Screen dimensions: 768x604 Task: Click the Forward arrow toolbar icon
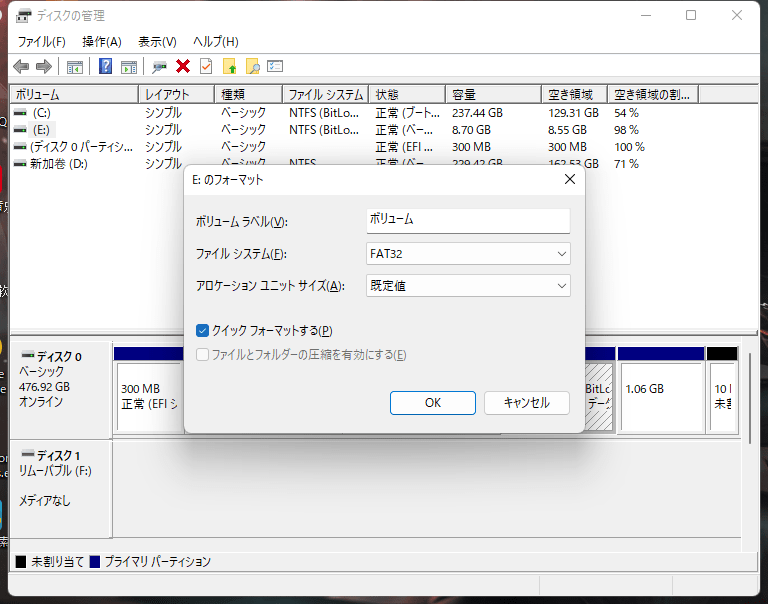(x=44, y=66)
